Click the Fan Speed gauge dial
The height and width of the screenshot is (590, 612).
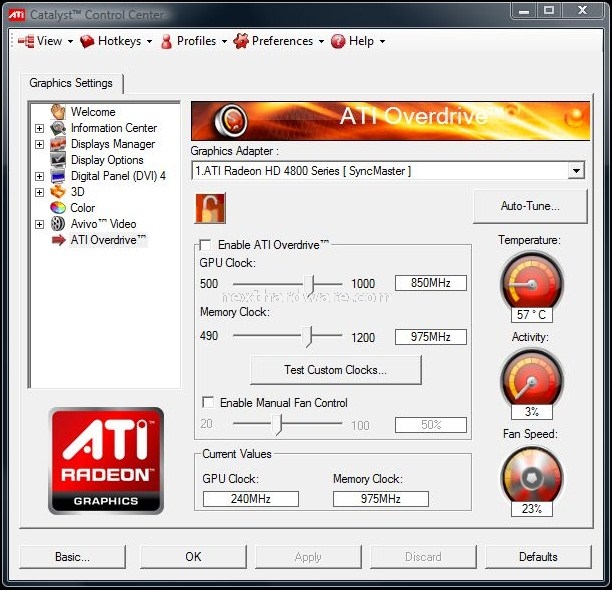532,477
